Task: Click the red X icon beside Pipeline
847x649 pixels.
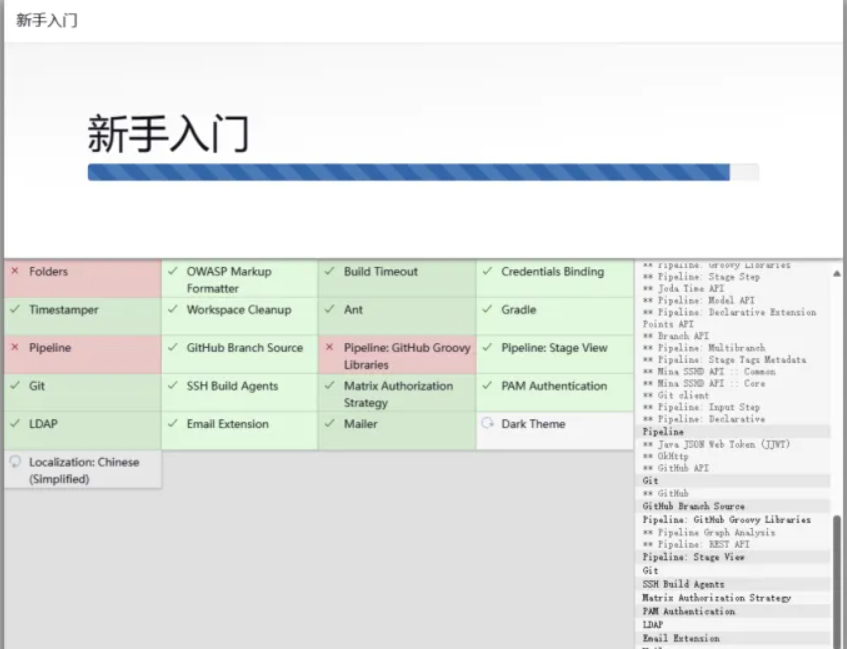Action: 15,348
